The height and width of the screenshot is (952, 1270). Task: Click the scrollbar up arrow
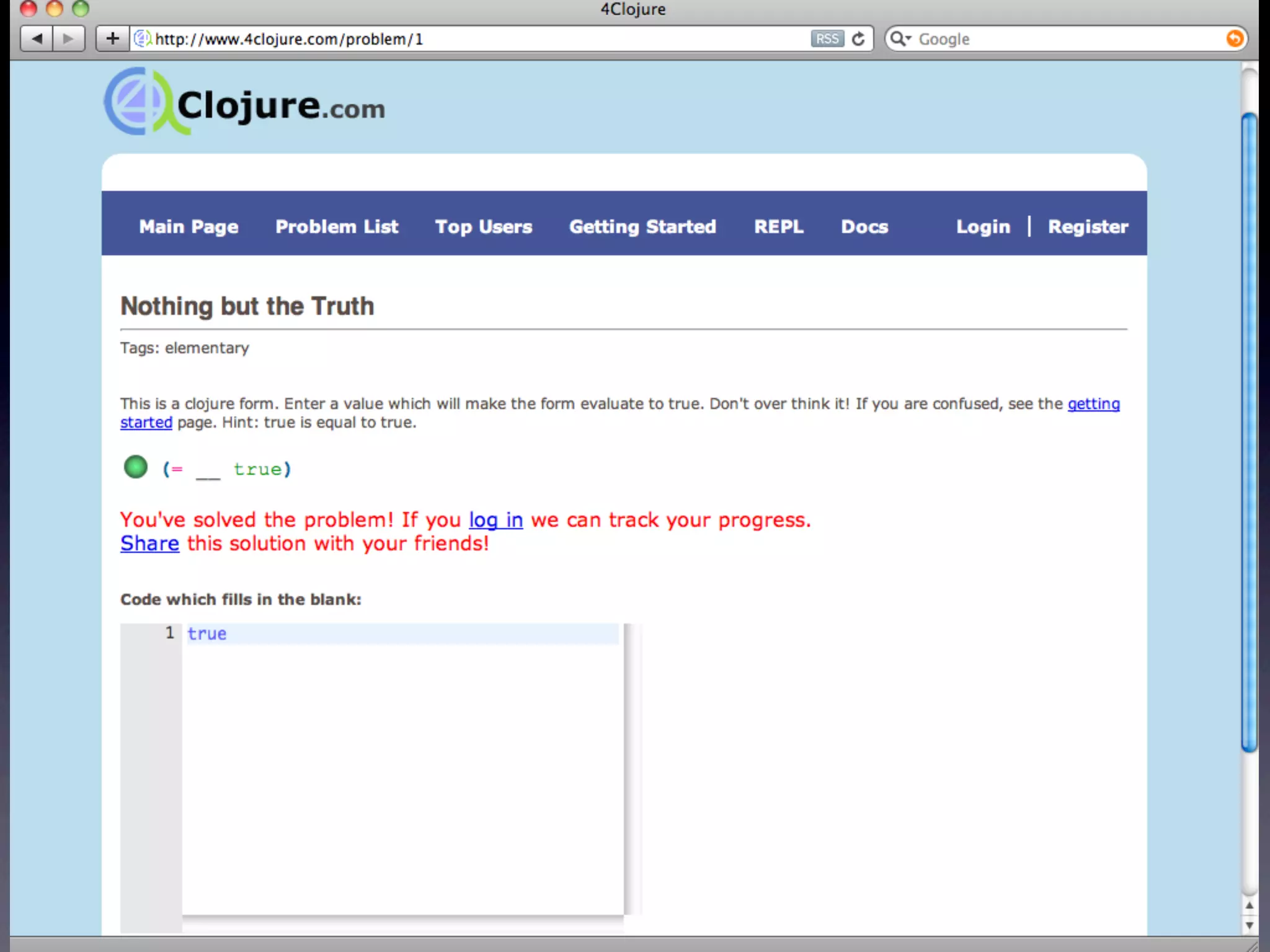[1249, 906]
